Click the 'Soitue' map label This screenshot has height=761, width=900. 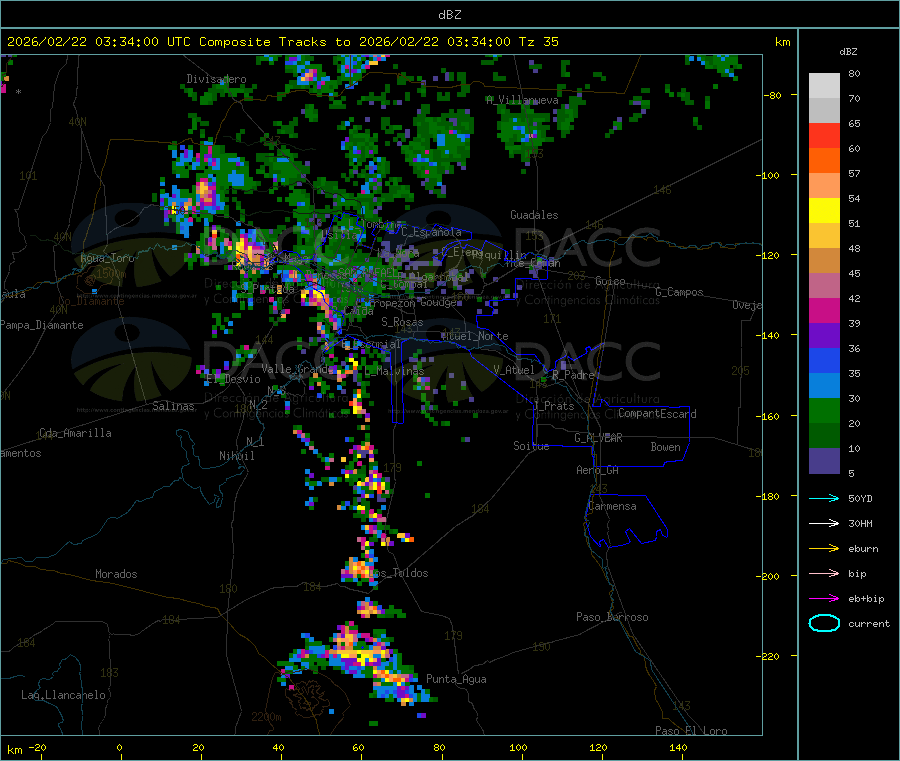(x=531, y=446)
